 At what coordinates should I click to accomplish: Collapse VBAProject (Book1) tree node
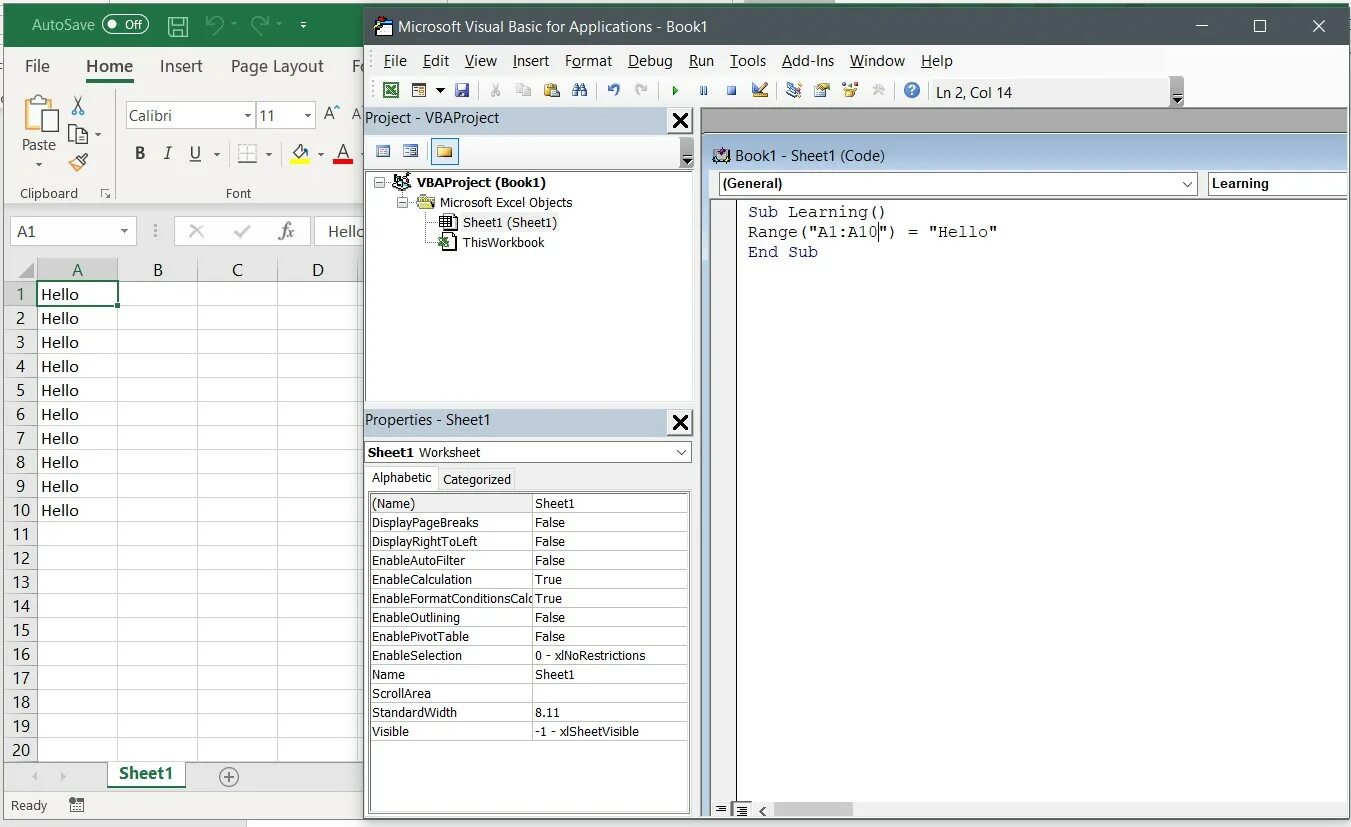[379, 183]
